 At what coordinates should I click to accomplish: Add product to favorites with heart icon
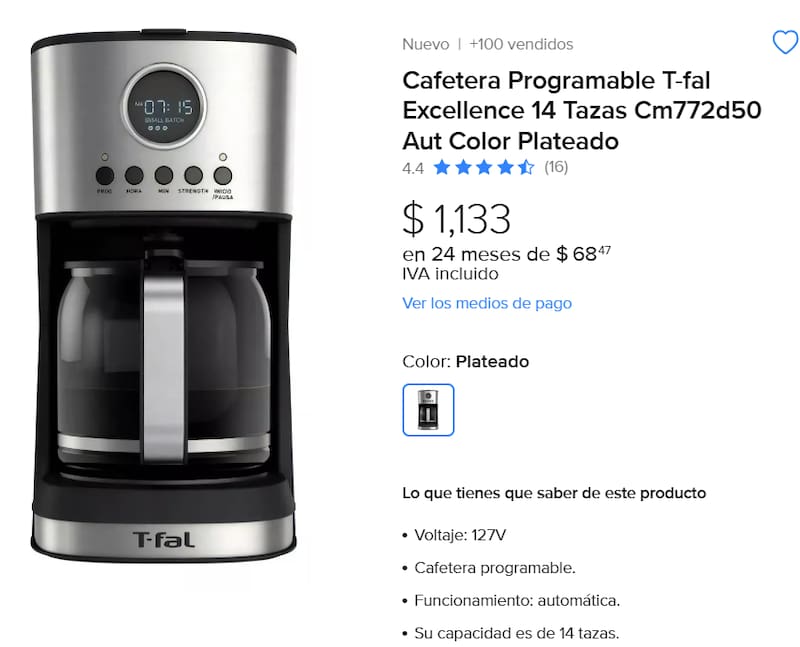tap(785, 42)
